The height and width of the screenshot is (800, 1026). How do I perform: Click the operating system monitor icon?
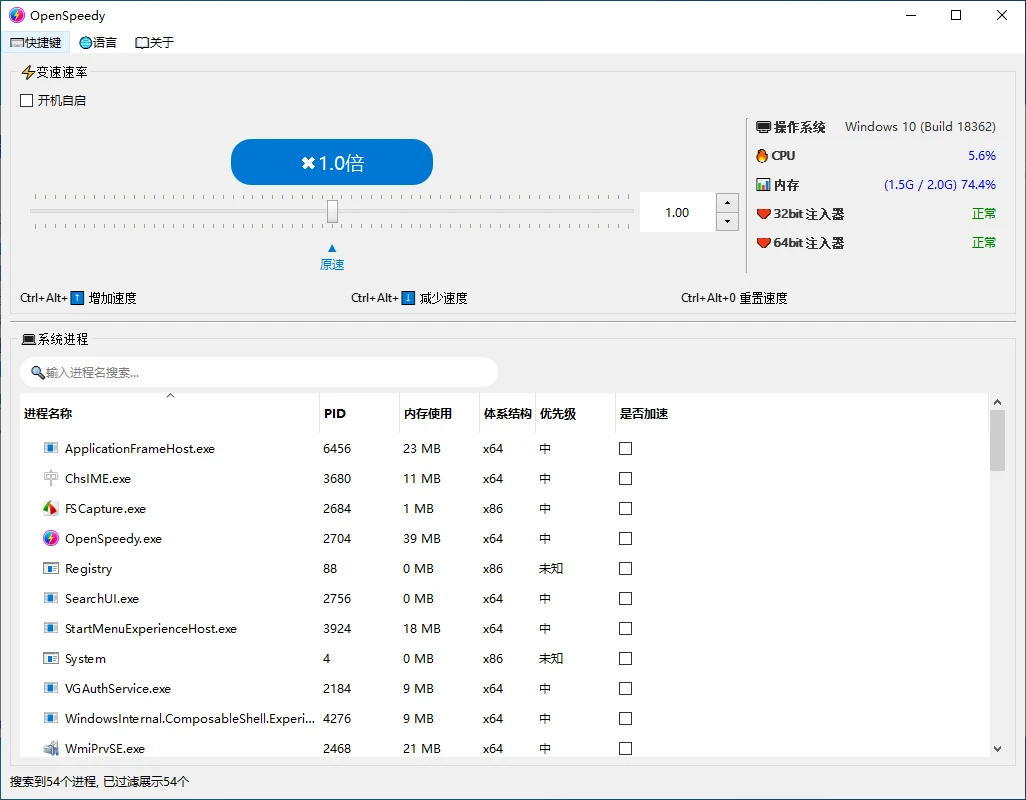[x=763, y=127]
